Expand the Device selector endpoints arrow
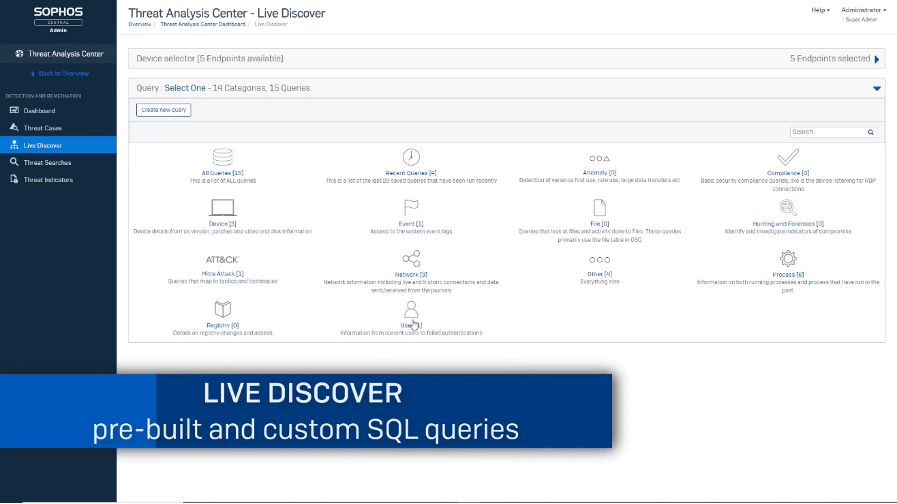This screenshot has height=504, width=897. coord(877,59)
